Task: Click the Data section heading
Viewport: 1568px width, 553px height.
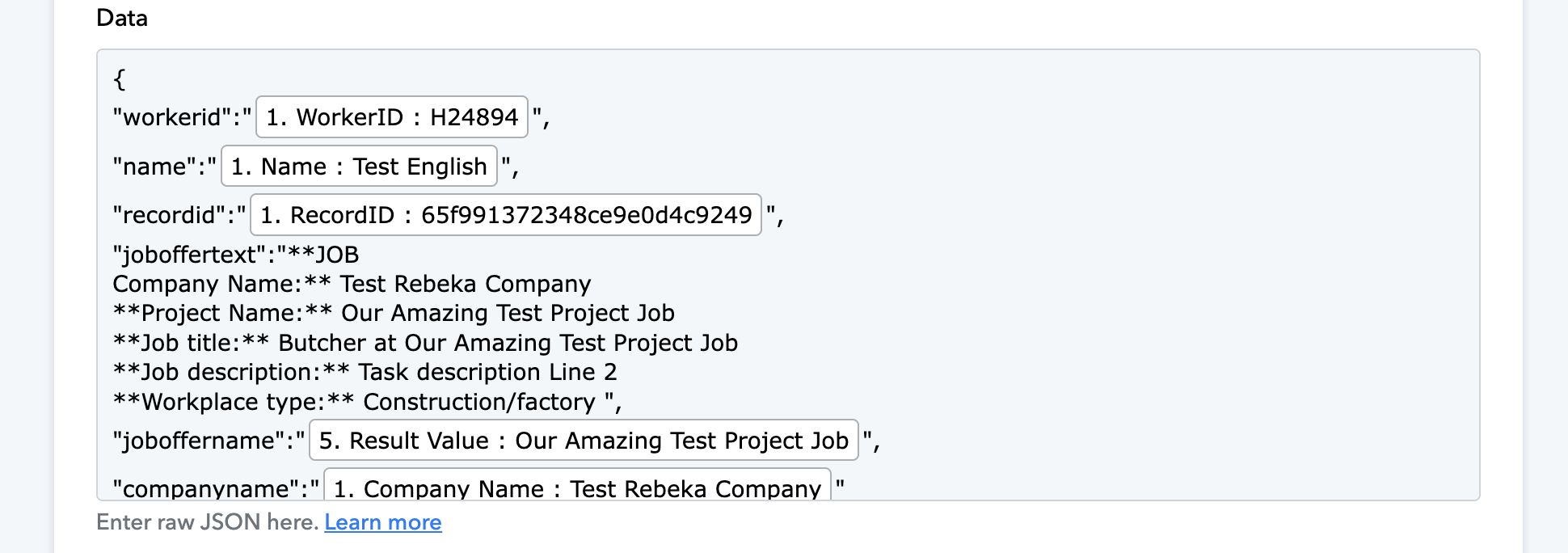Action: coord(122,18)
